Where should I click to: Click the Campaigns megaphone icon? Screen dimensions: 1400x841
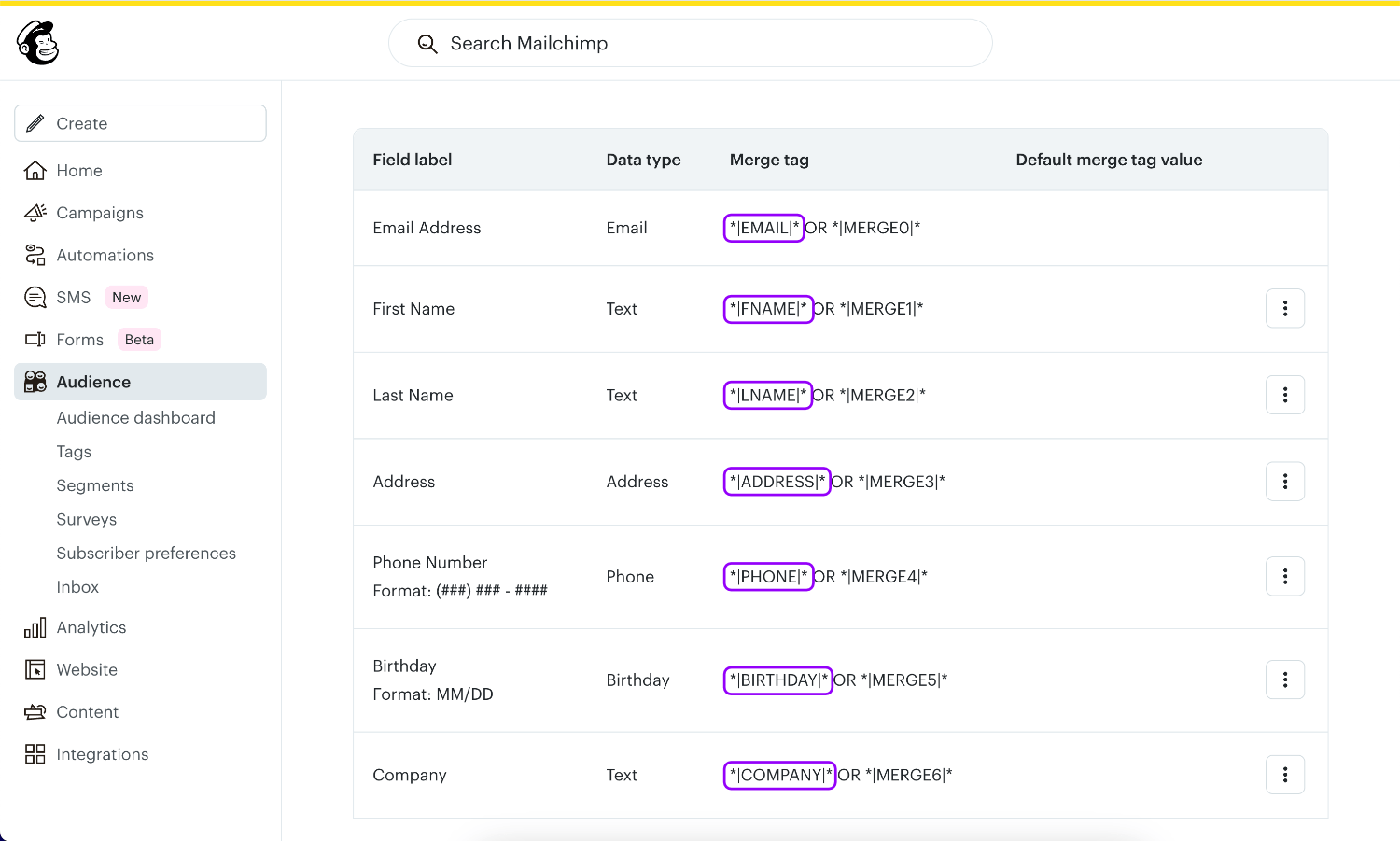tap(35, 213)
